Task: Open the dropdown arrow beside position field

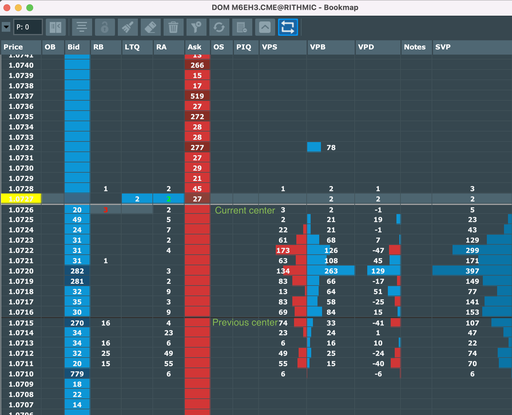Action: pyautogui.click(x=6, y=27)
